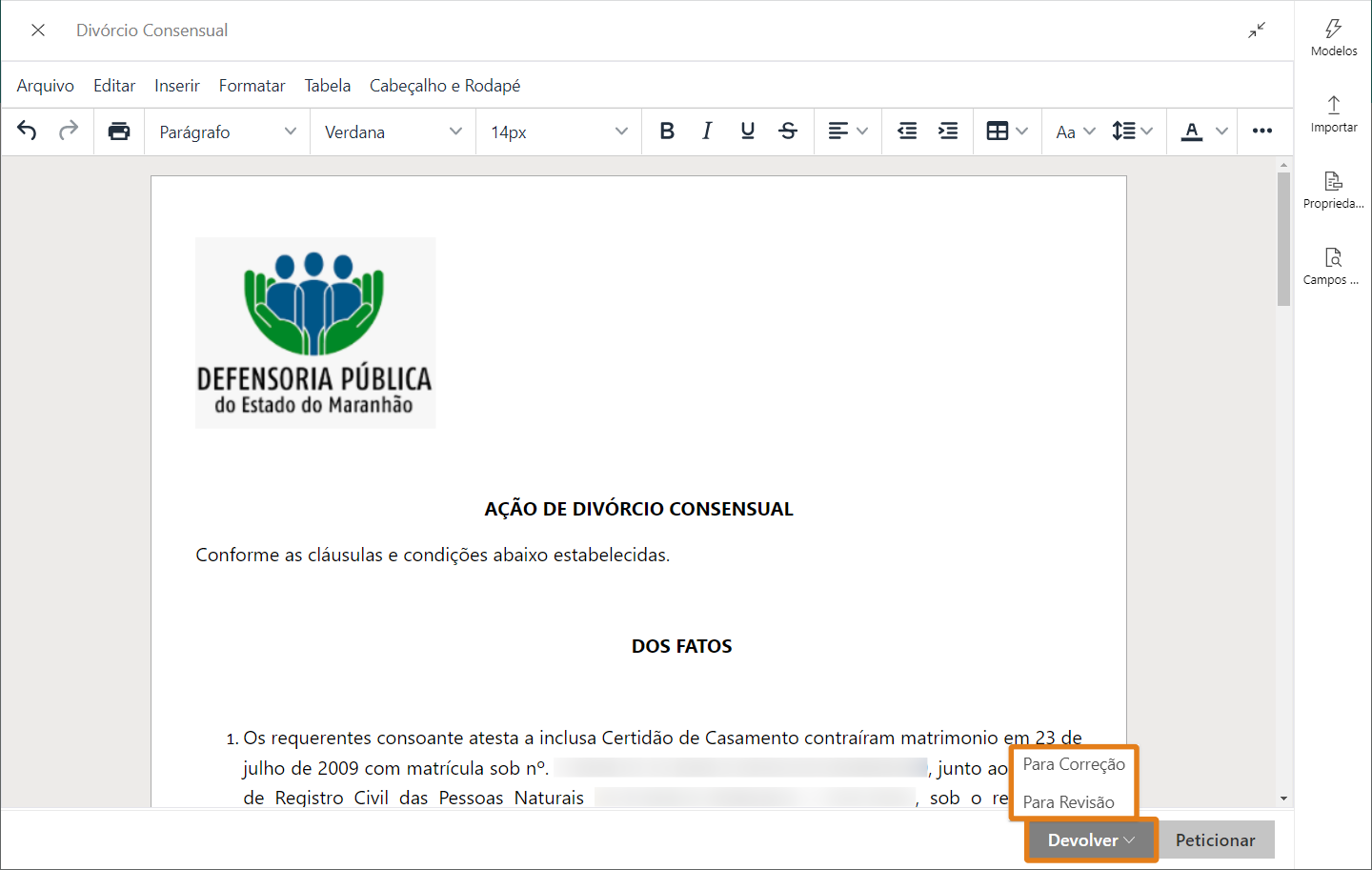Open the Editar menu

pos(114,86)
